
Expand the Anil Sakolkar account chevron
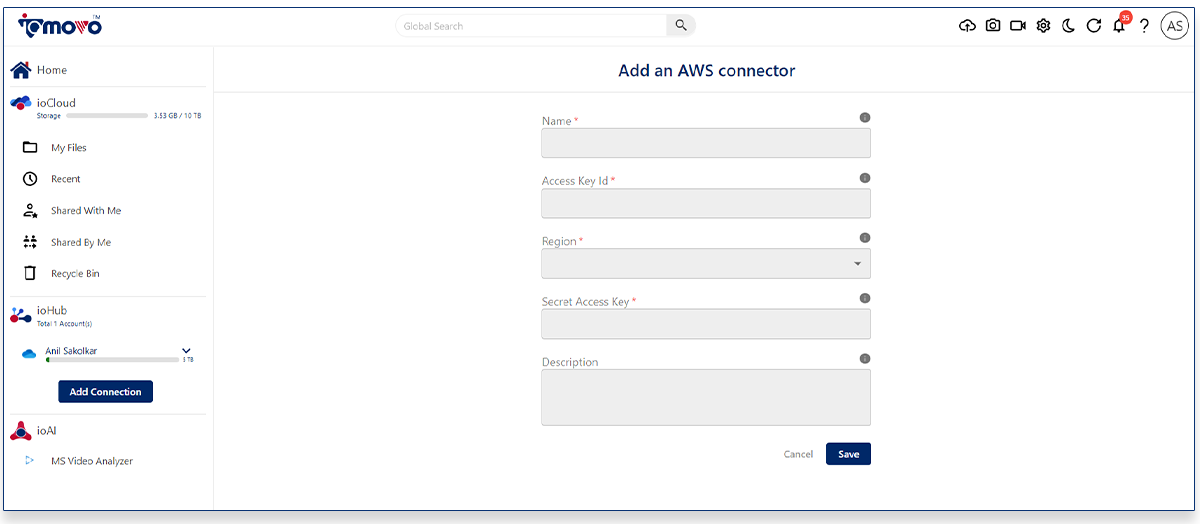(186, 350)
